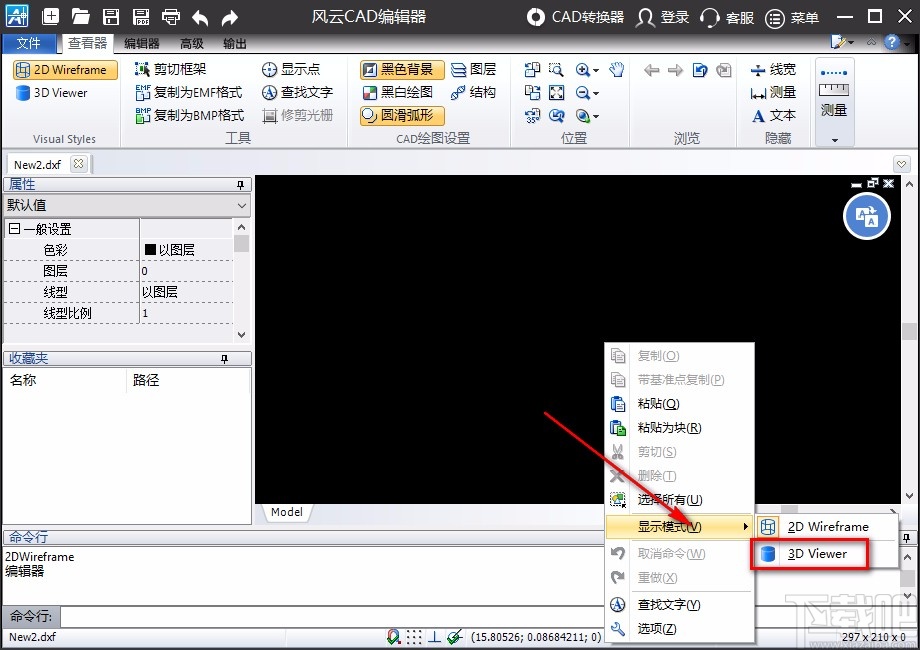Expand the zoom out dropdown arrow
Image resolution: width=920 pixels, height=650 pixels.
click(596, 93)
